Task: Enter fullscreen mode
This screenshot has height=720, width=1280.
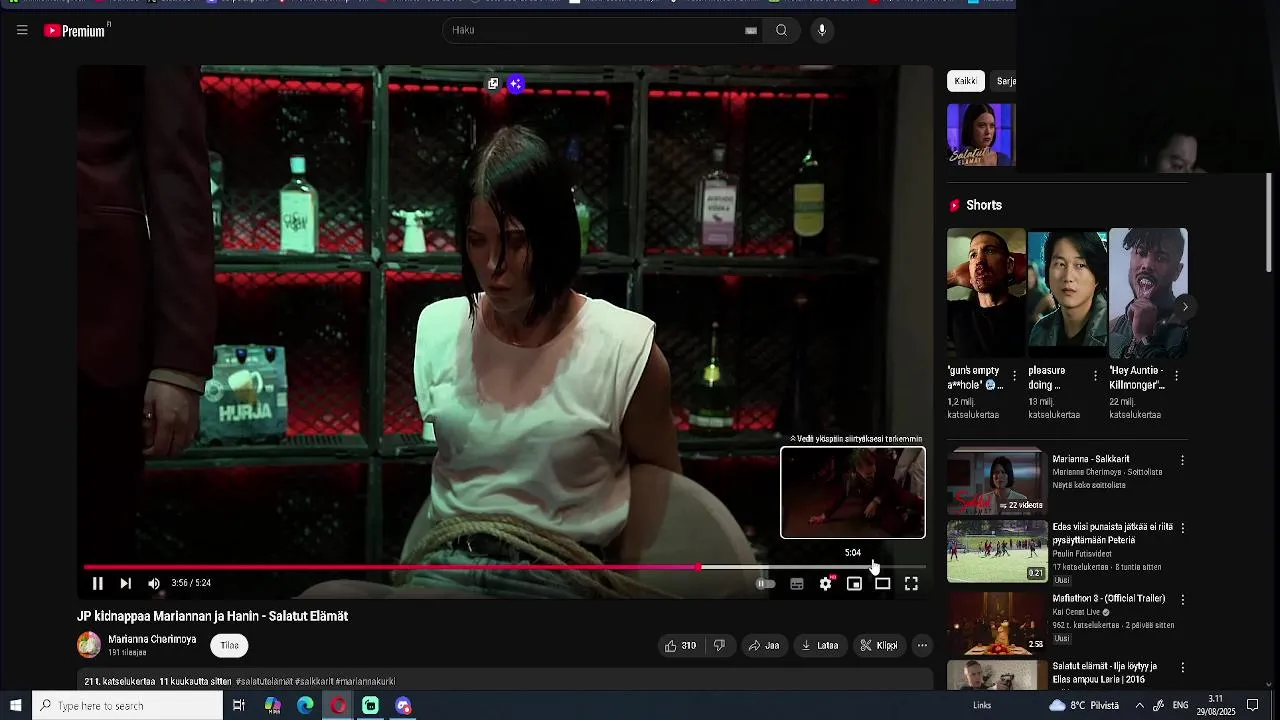Action: point(911,584)
